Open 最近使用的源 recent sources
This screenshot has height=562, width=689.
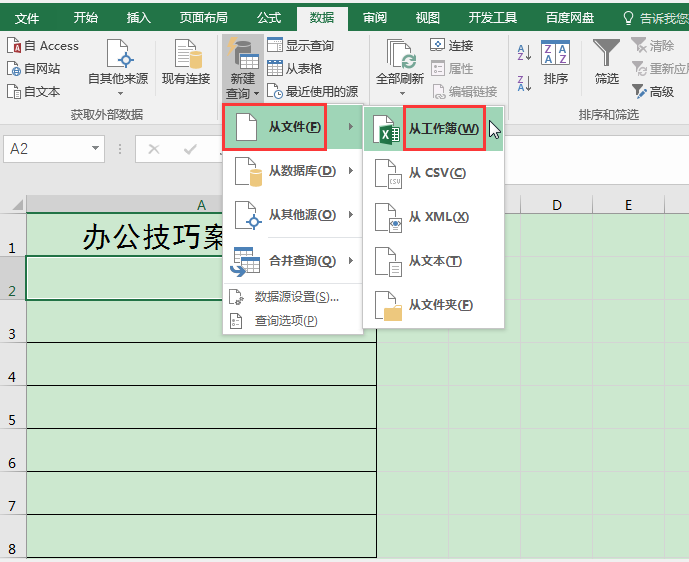pos(312,91)
